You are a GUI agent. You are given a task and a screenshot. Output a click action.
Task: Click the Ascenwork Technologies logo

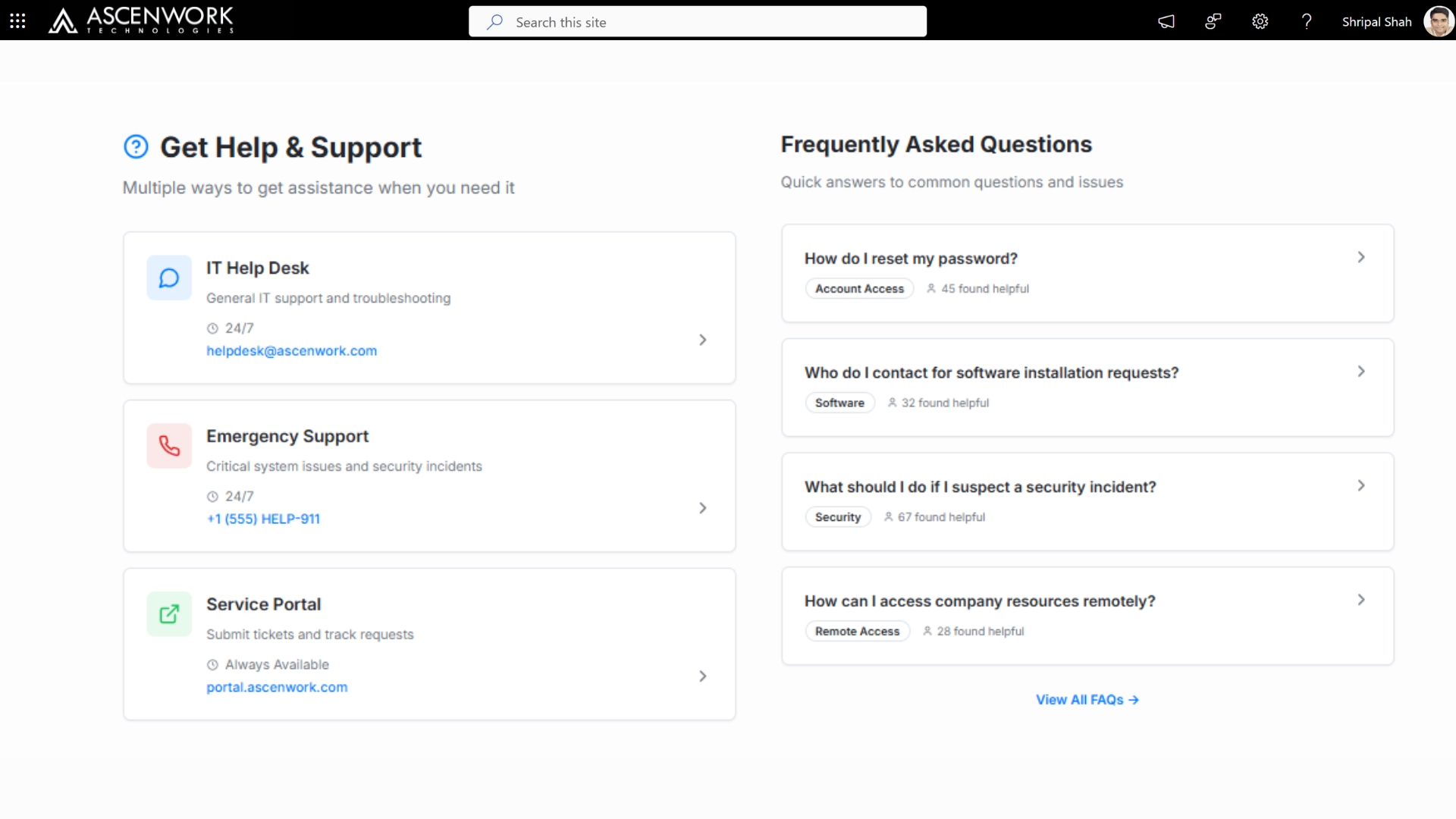(142, 20)
